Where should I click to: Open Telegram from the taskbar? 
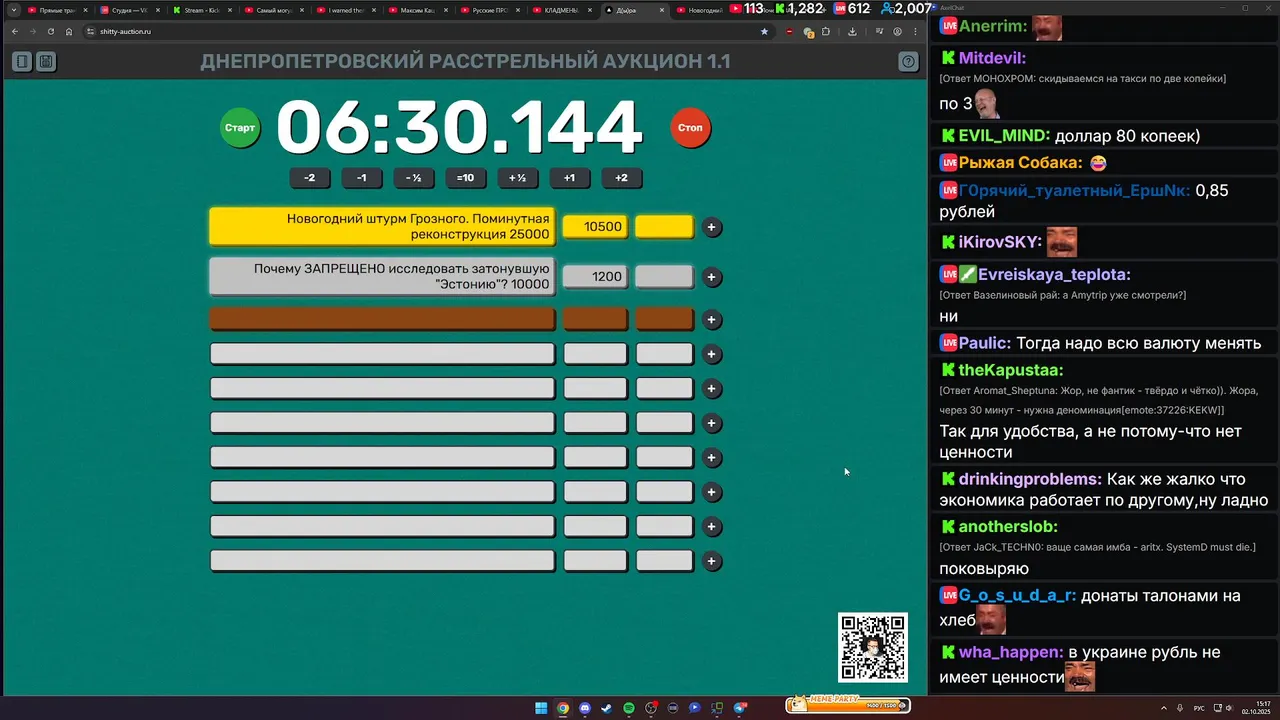(x=740, y=708)
